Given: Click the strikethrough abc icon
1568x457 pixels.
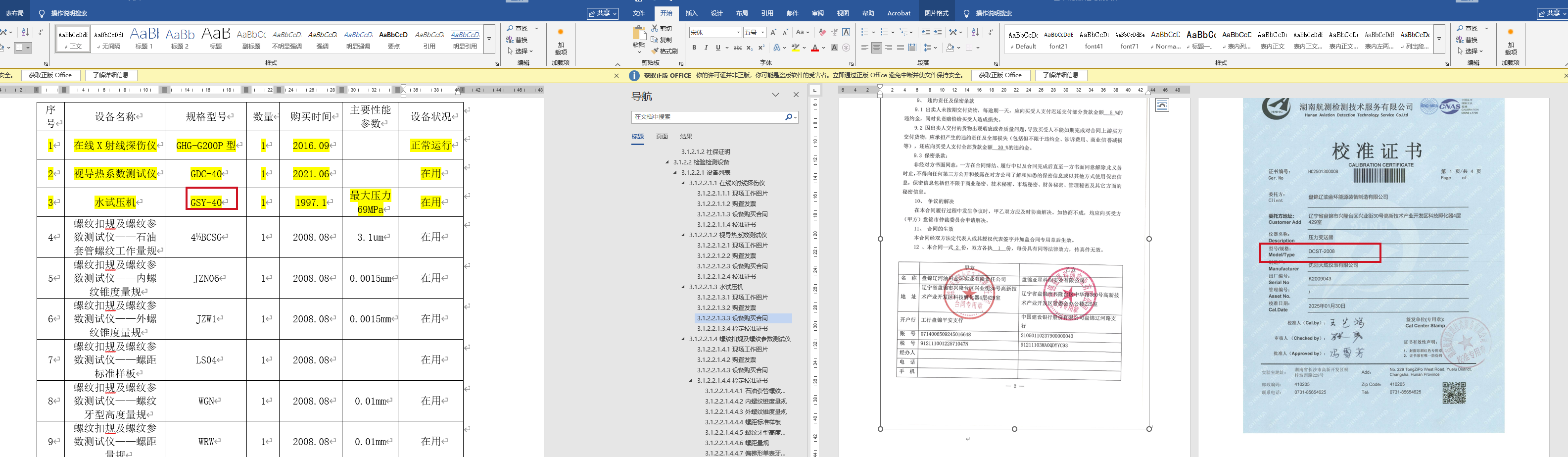Looking at the screenshot, I should 737,48.
